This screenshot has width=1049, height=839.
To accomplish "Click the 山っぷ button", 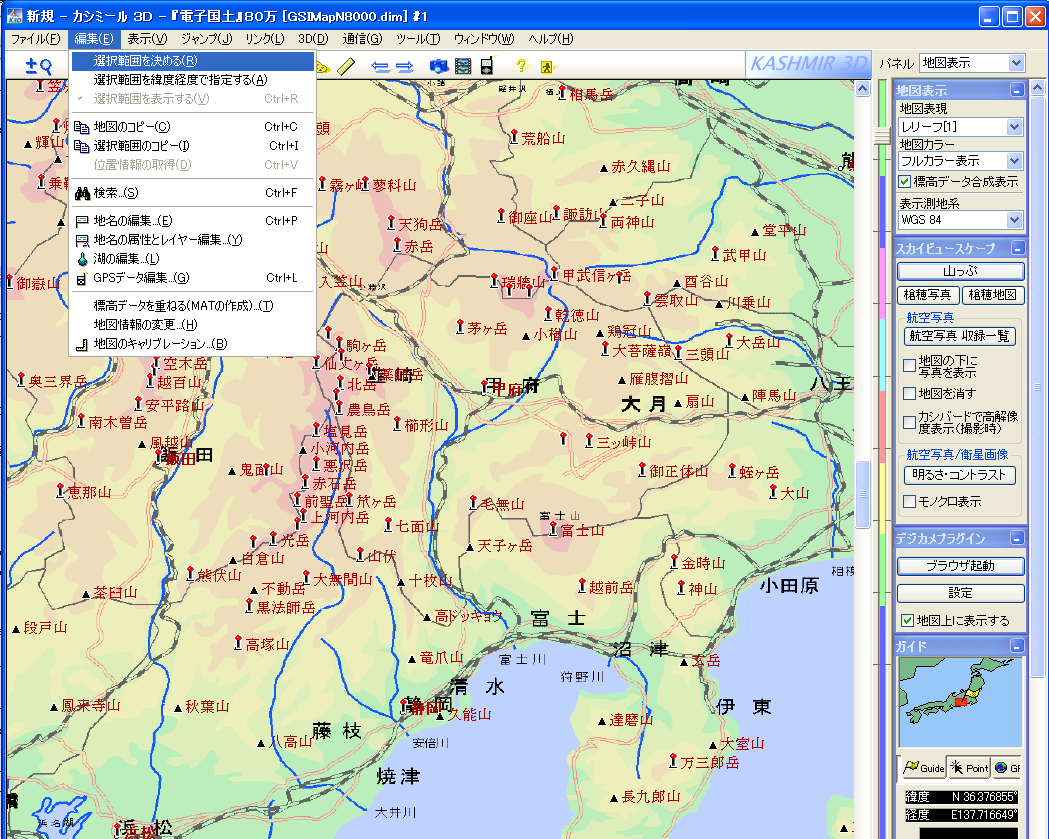I will (960, 272).
